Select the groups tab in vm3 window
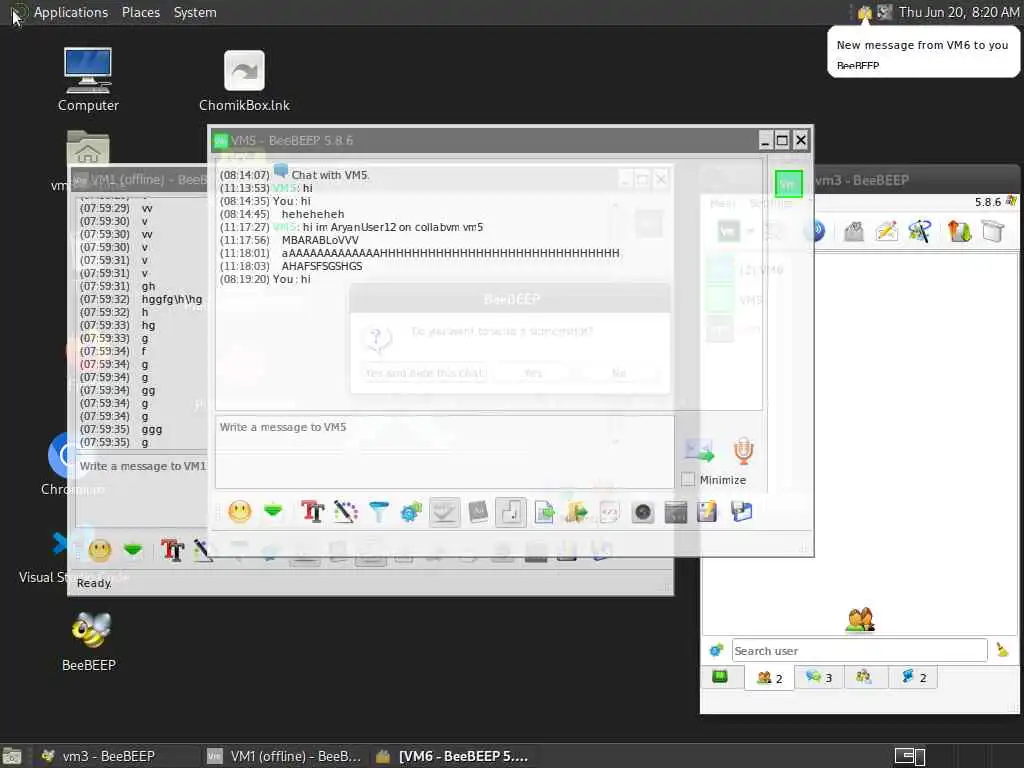This screenshot has width=1024, height=768. pyautogui.click(x=864, y=677)
